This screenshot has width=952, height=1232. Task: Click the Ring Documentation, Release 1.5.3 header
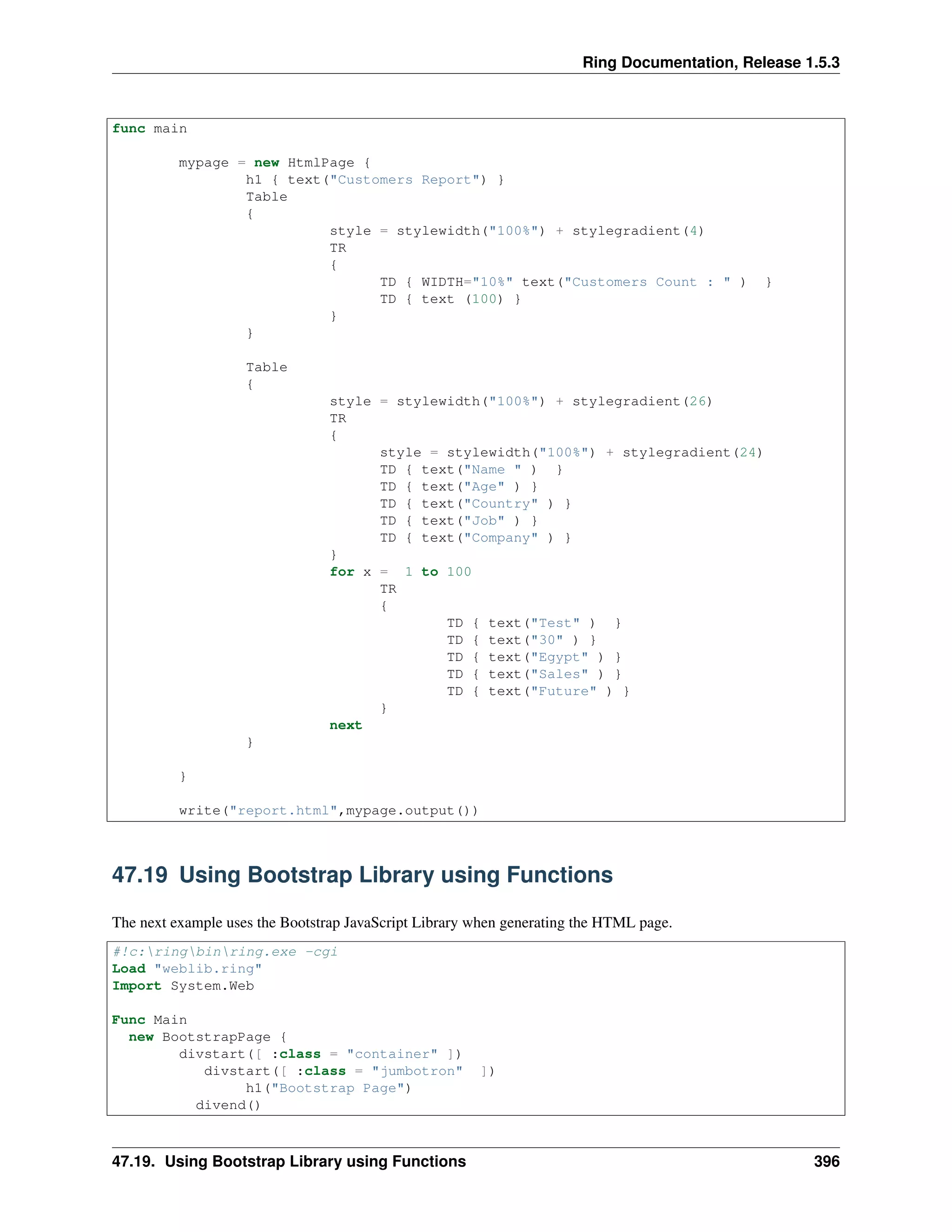click(x=711, y=63)
